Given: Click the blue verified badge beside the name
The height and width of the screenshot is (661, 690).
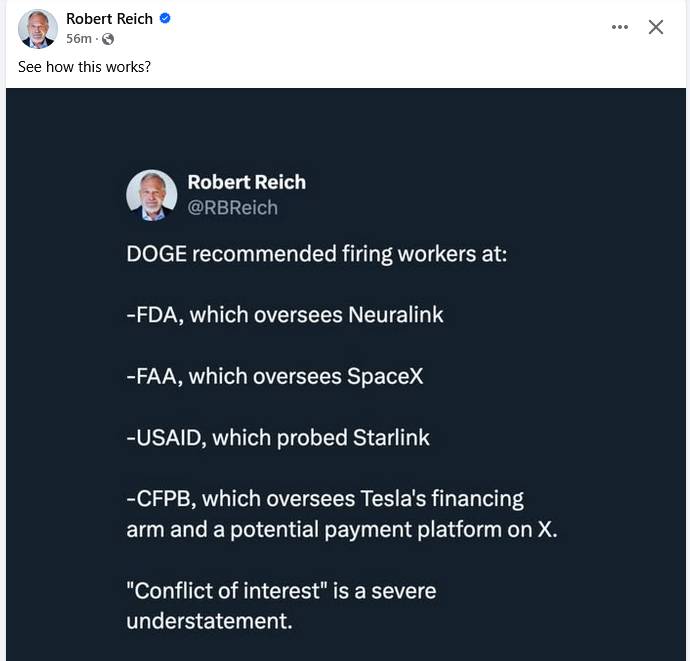Looking at the screenshot, I should [x=165, y=18].
